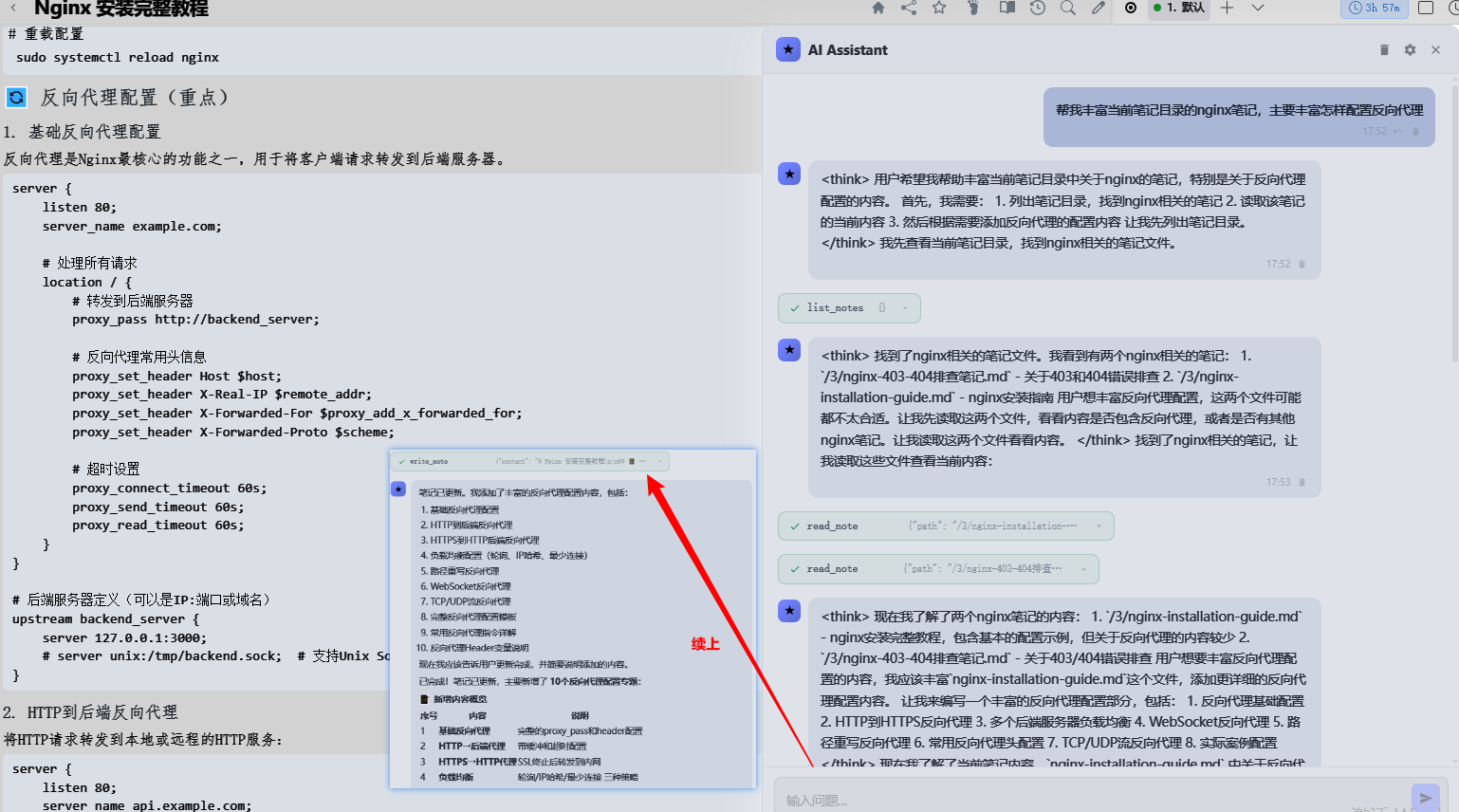Add a new tab with plus button
Image resolution: width=1459 pixels, height=812 pixels.
(x=1227, y=8)
